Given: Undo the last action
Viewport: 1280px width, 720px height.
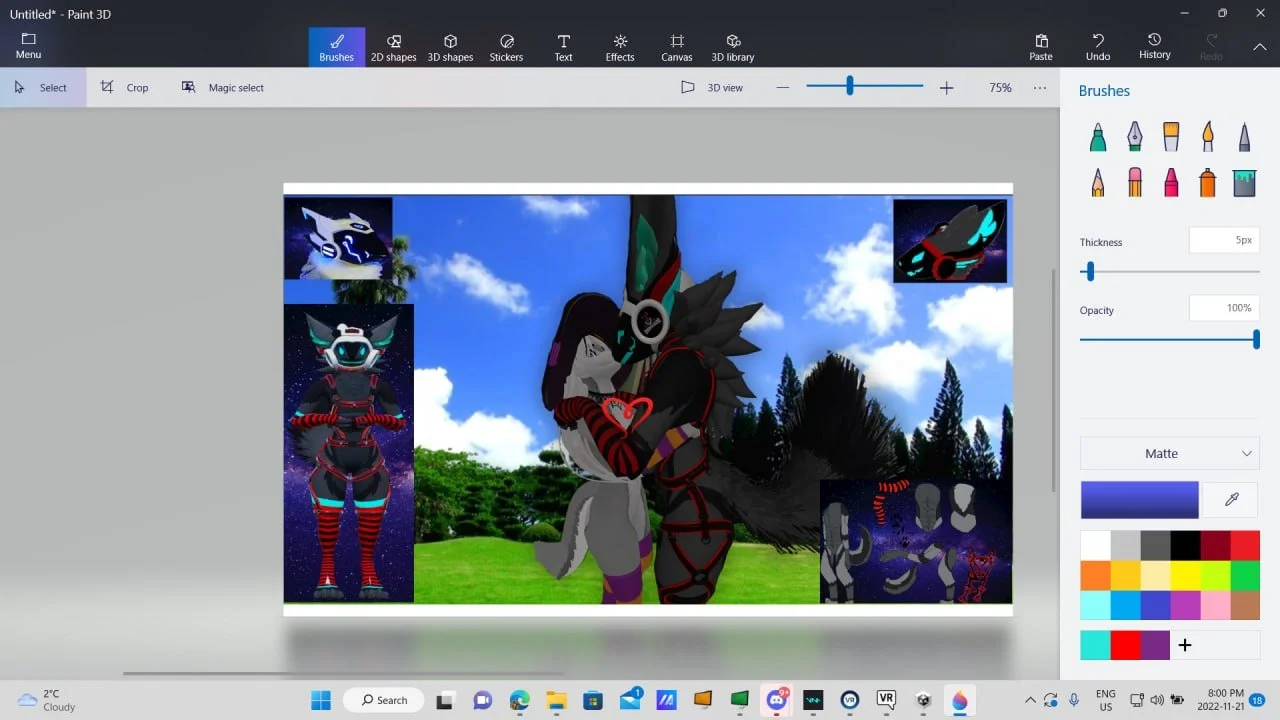Looking at the screenshot, I should pos(1098,47).
